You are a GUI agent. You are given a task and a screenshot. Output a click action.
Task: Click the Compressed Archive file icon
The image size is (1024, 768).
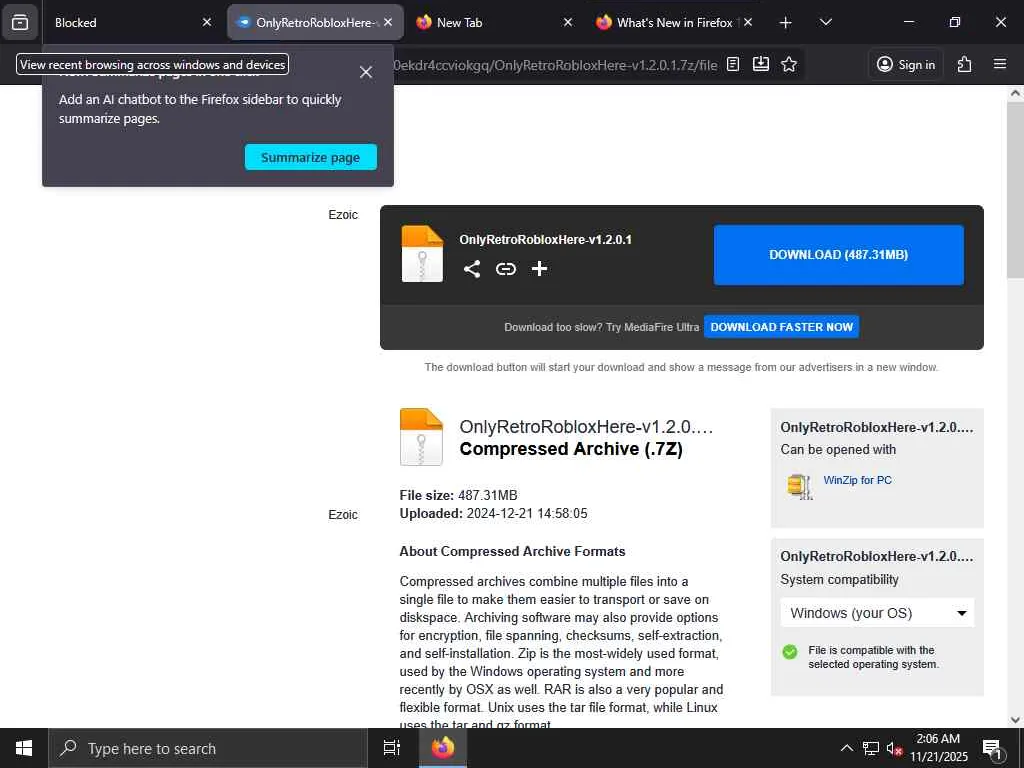(x=421, y=436)
